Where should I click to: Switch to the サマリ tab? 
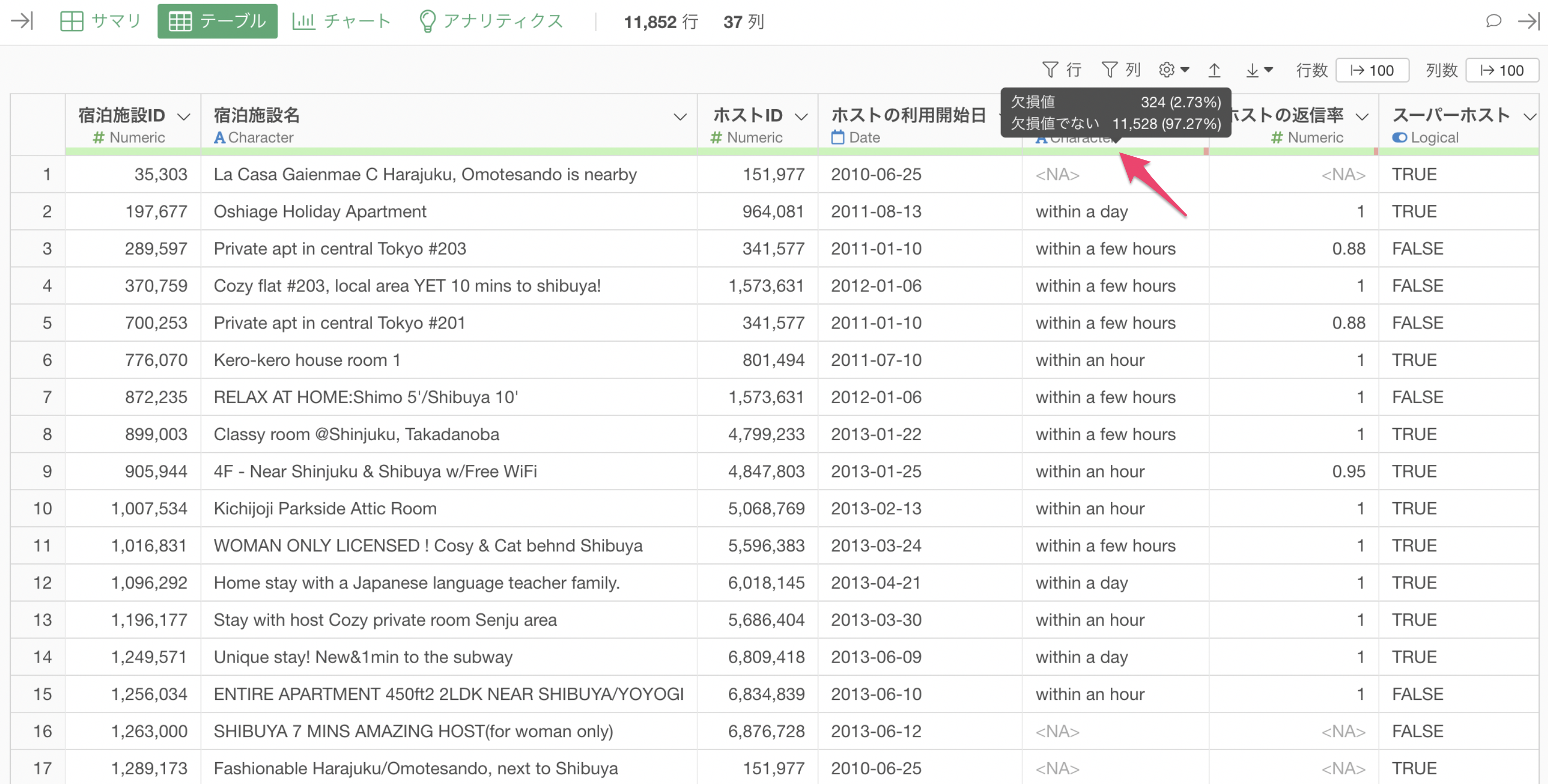[x=100, y=22]
